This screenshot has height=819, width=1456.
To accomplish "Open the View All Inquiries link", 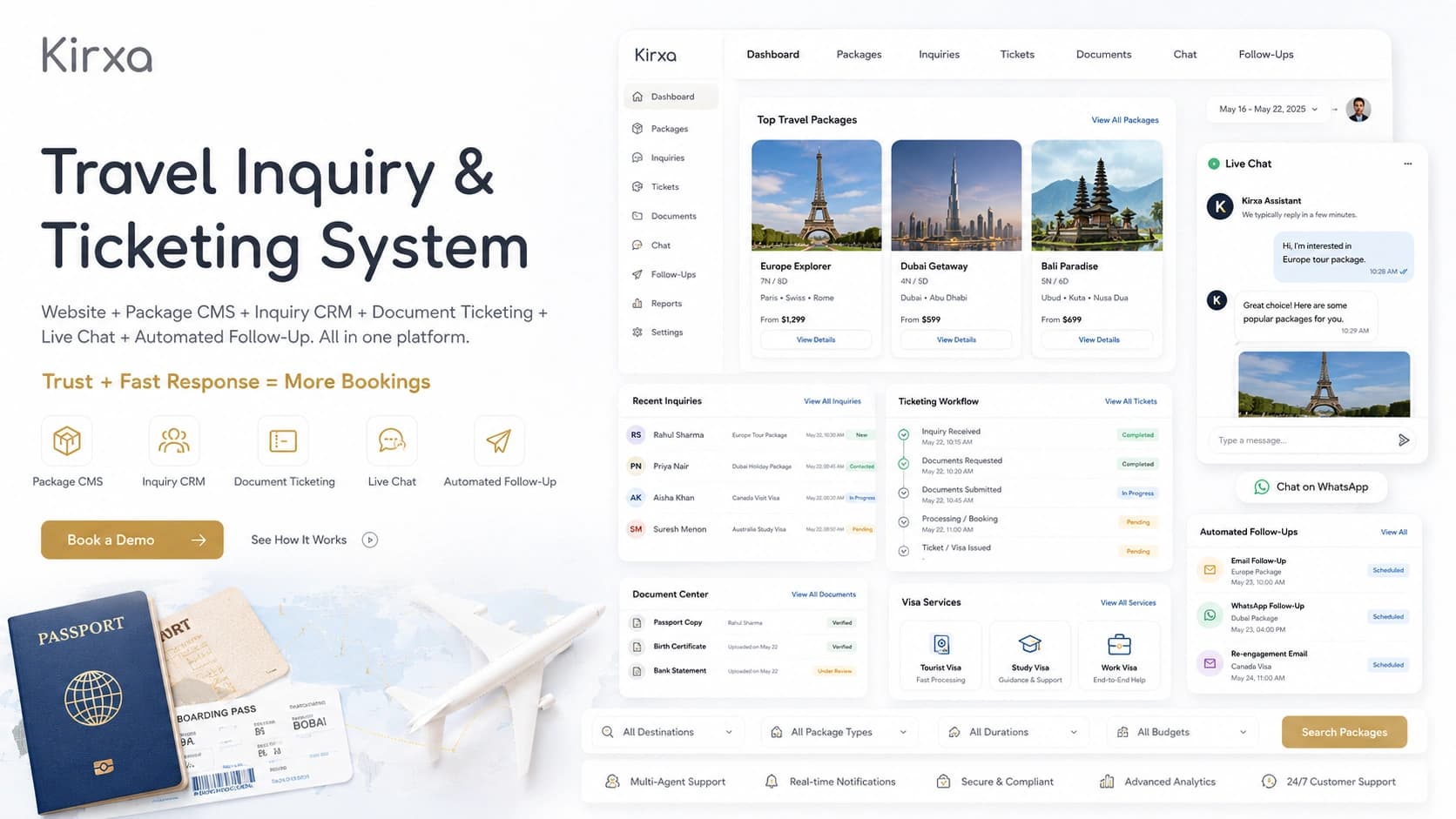I will pos(832,401).
